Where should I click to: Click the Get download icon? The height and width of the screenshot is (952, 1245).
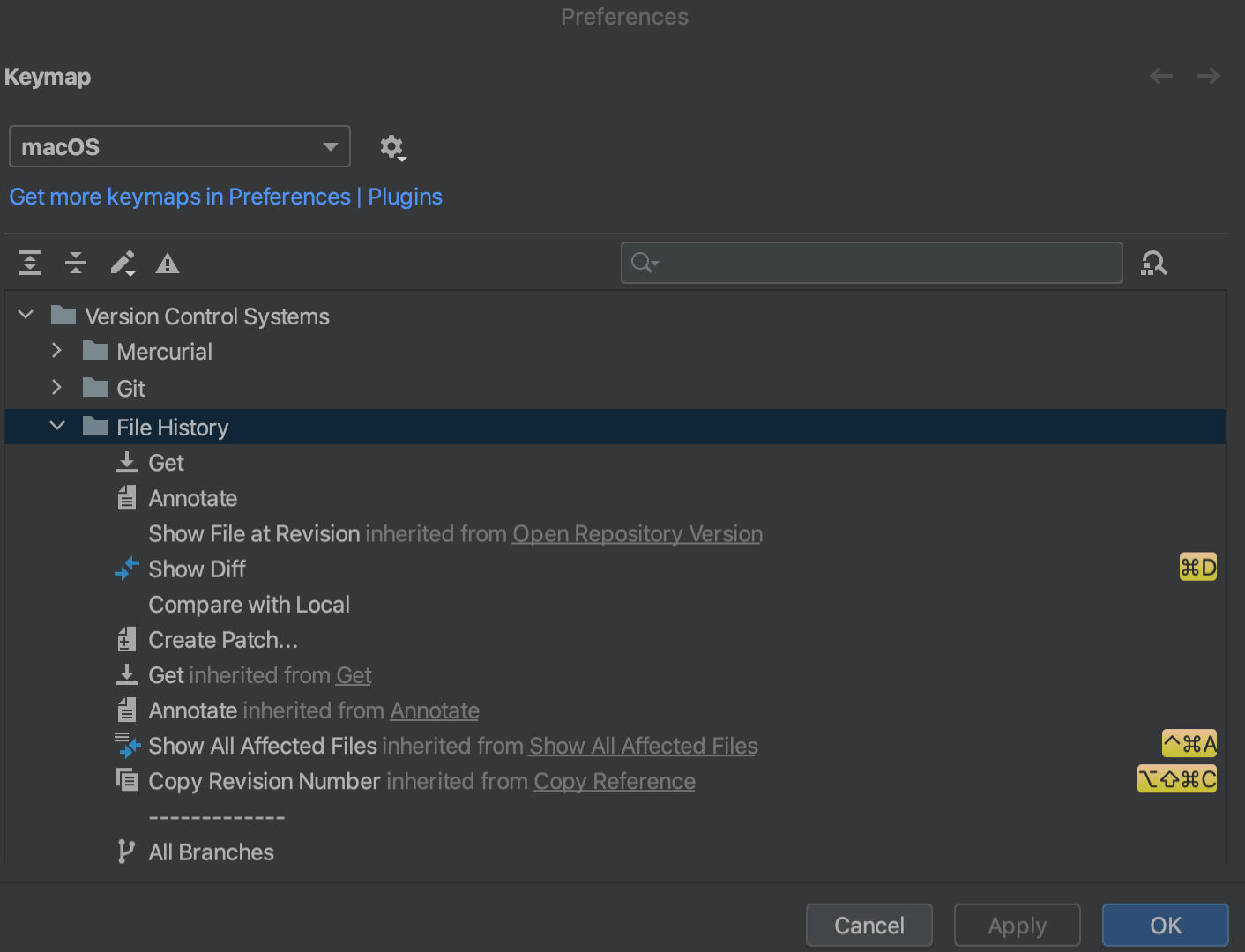[127, 462]
